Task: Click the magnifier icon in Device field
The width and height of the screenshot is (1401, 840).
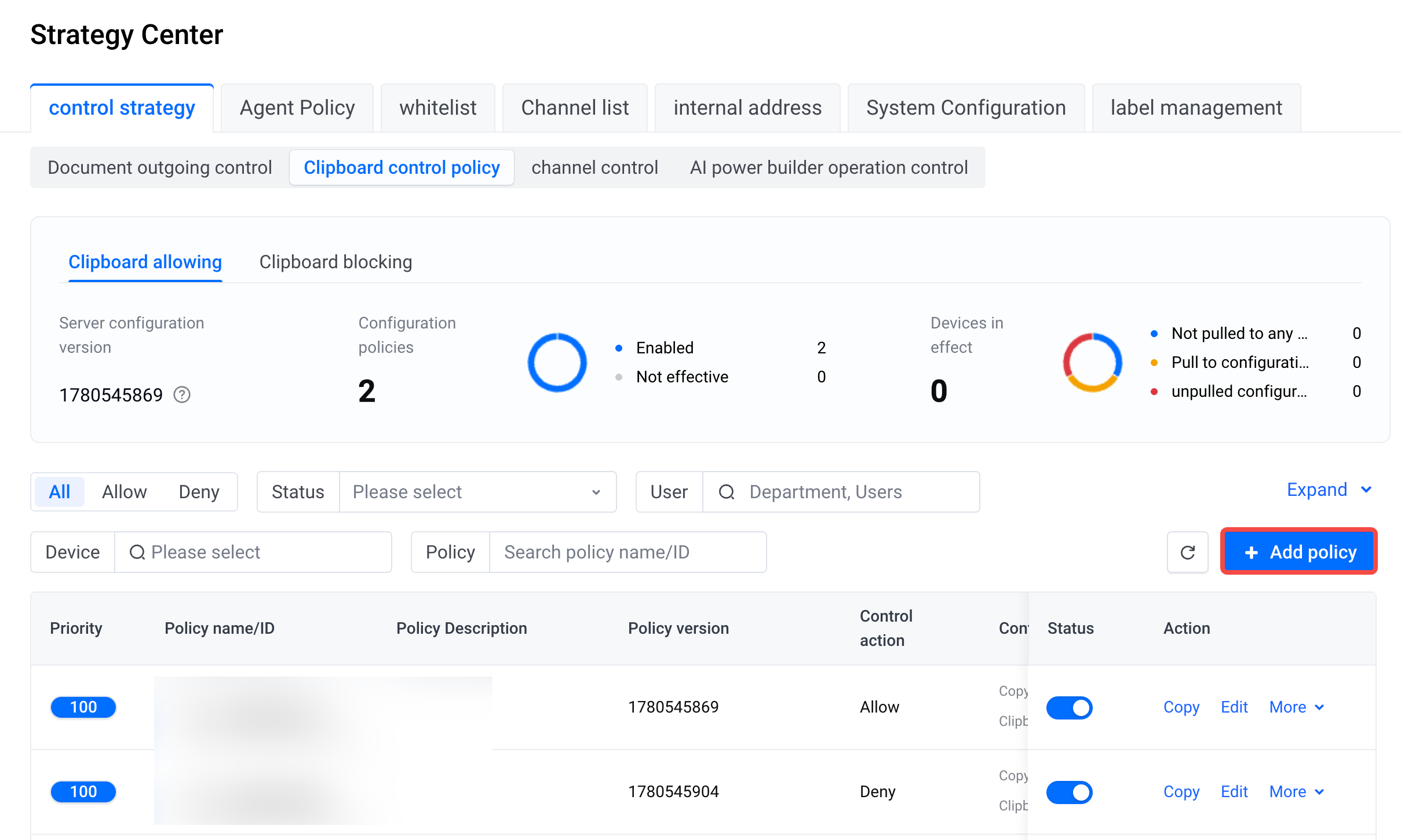Action: click(137, 552)
